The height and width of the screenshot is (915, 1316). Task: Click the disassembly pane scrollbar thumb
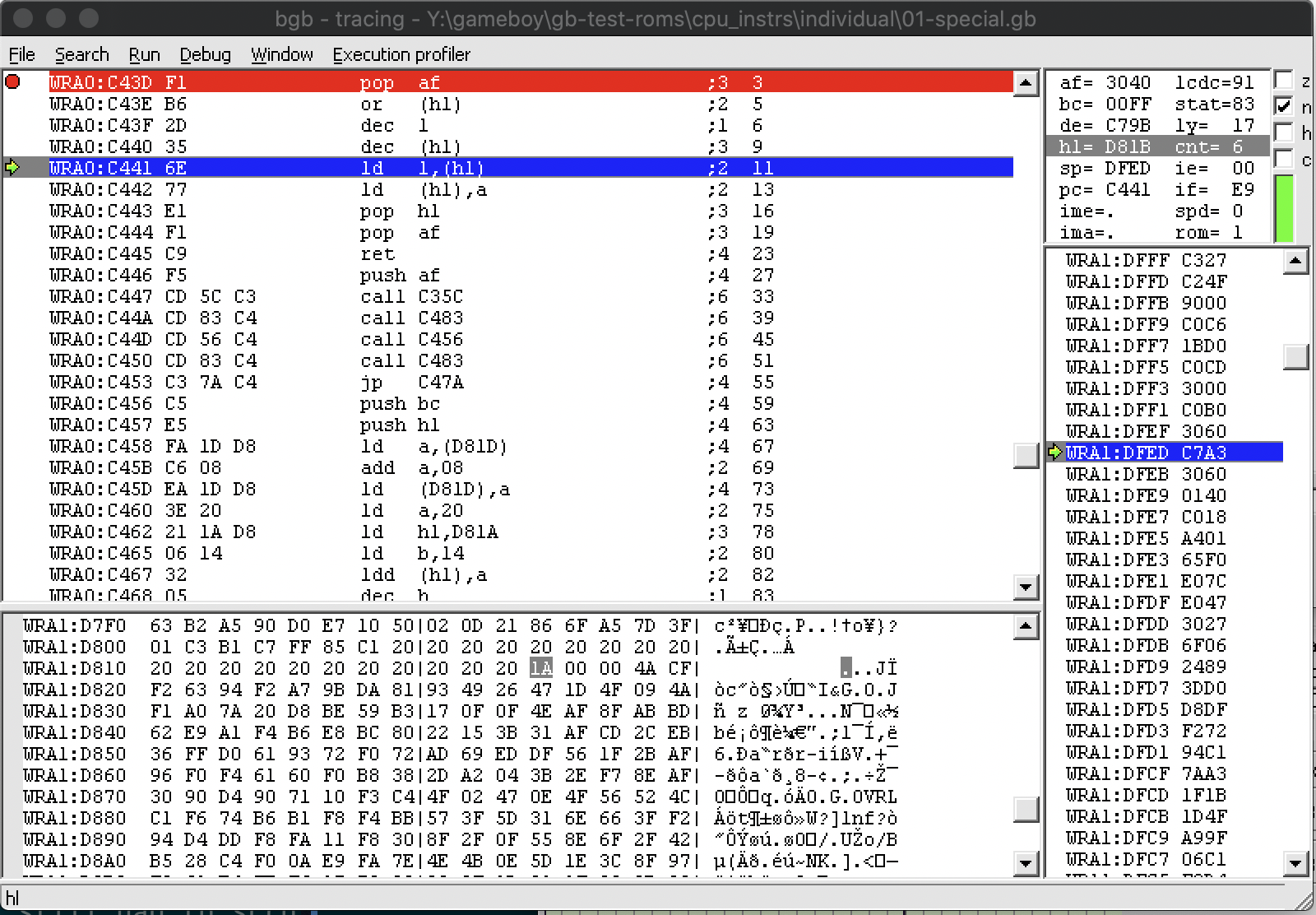(x=1026, y=455)
